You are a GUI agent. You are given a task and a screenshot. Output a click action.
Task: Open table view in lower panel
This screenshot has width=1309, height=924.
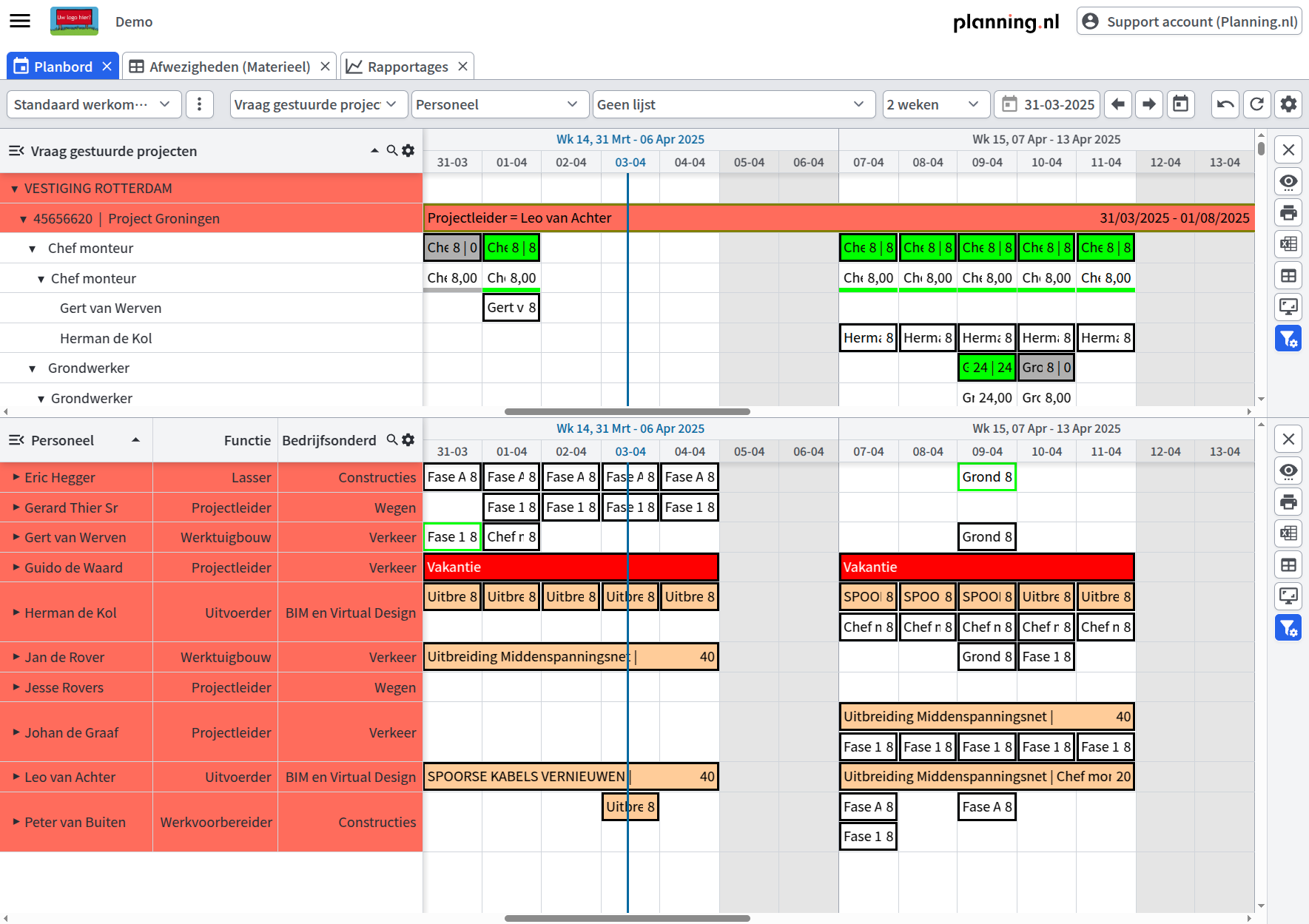coord(1288,565)
